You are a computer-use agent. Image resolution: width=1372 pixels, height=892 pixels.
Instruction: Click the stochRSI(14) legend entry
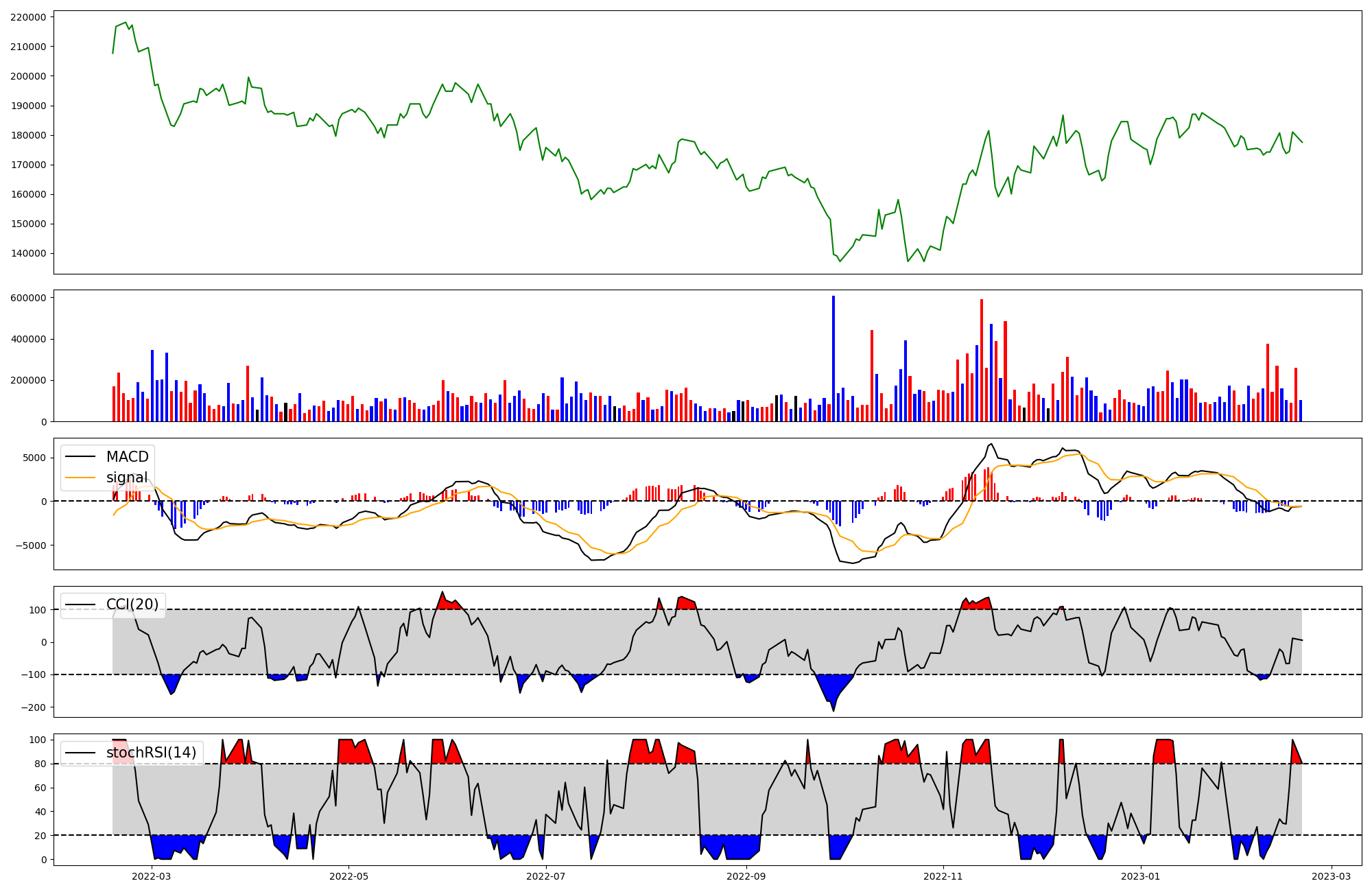151,753
